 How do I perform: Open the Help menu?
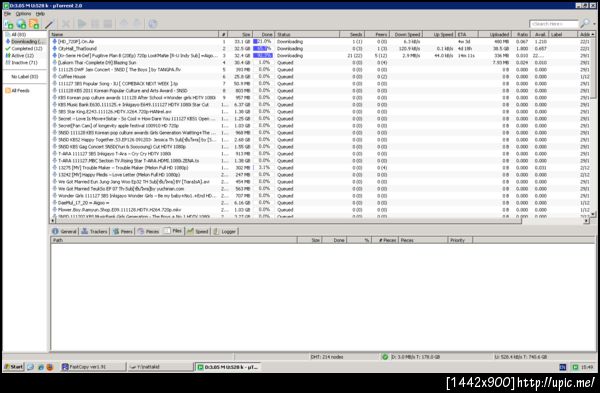click(40, 14)
